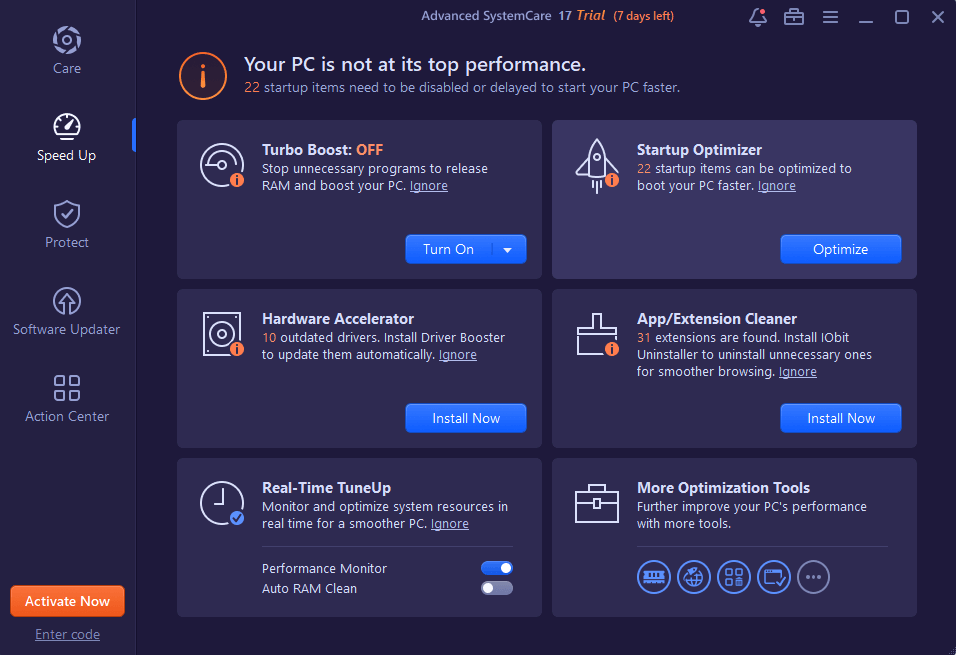
Task: Click the orange info alert icon
Action: [x=203, y=76]
